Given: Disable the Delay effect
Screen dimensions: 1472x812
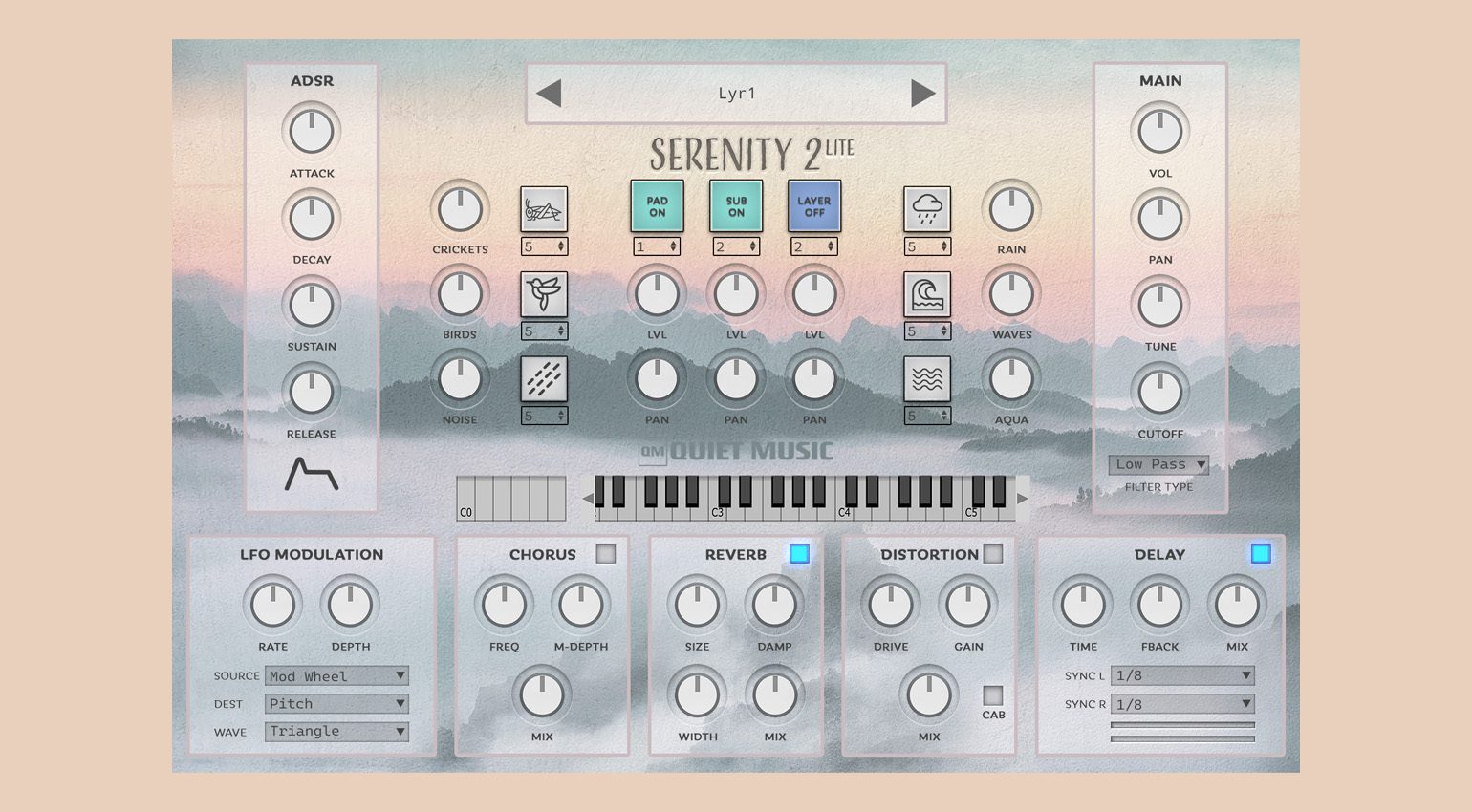Looking at the screenshot, I should tap(1261, 553).
